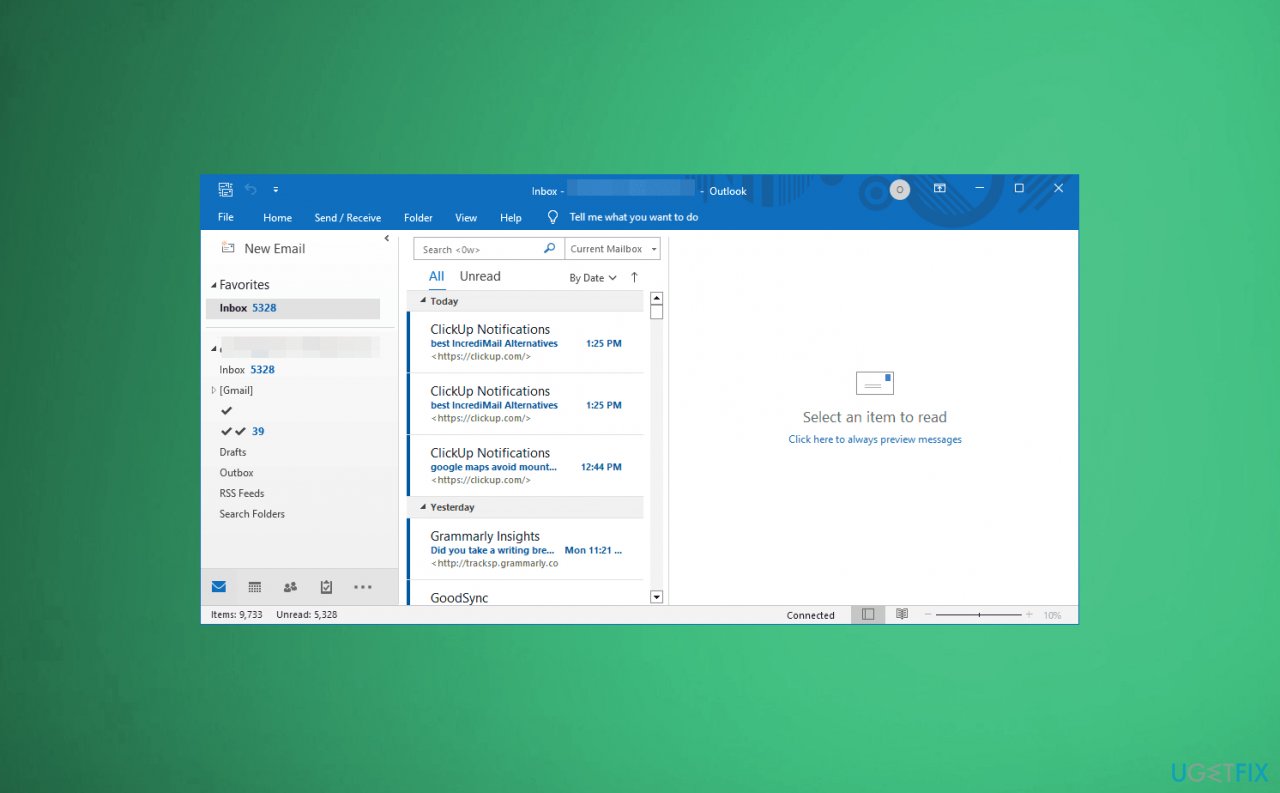Switch to the Mail view icon

click(219, 587)
